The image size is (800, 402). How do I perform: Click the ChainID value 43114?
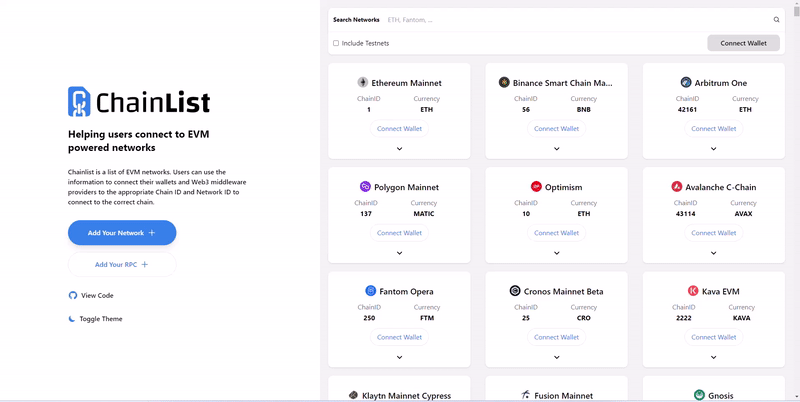pyautogui.click(x=685, y=214)
